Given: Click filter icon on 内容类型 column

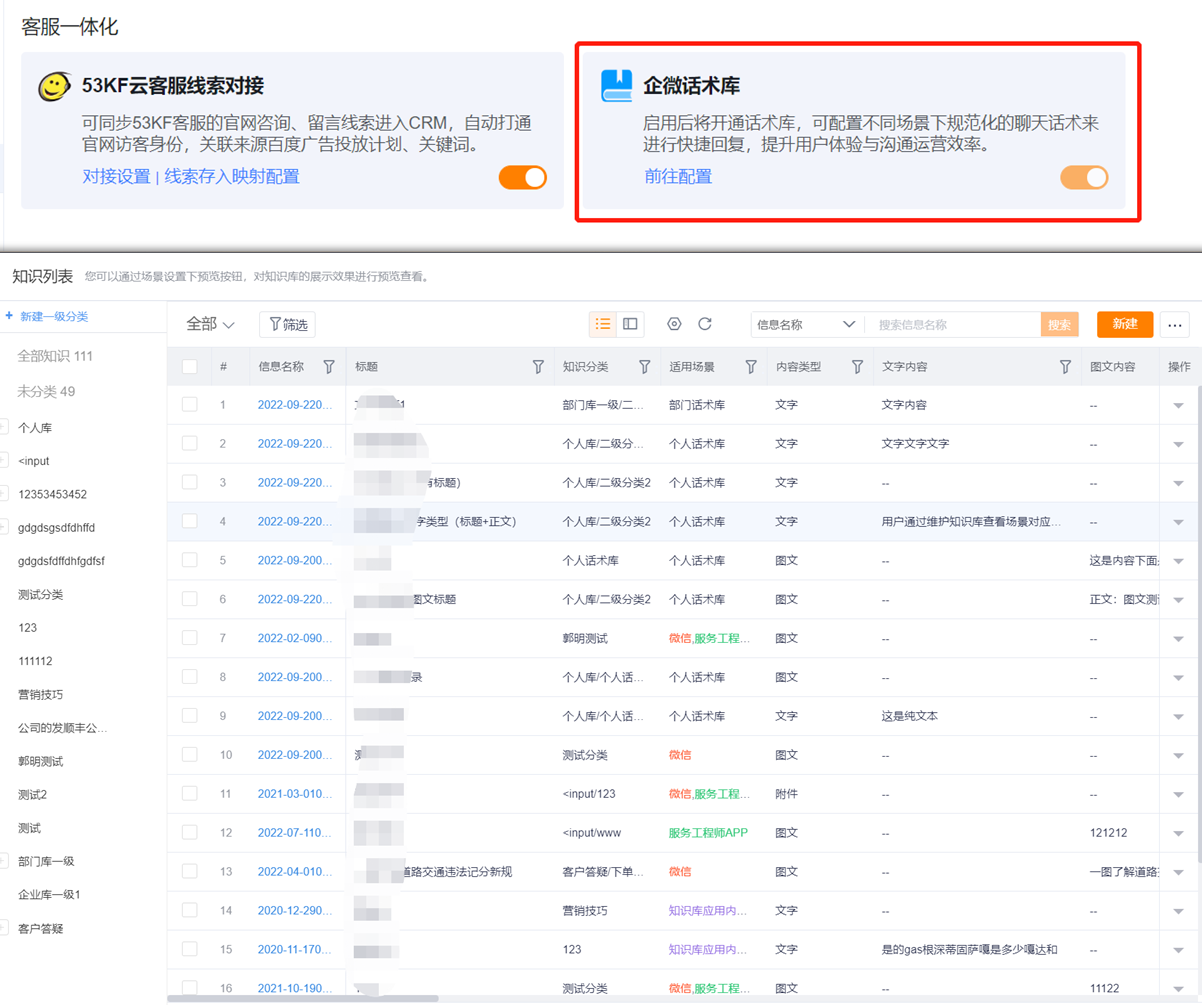Looking at the screenshot, I should (x=857, y=367).
